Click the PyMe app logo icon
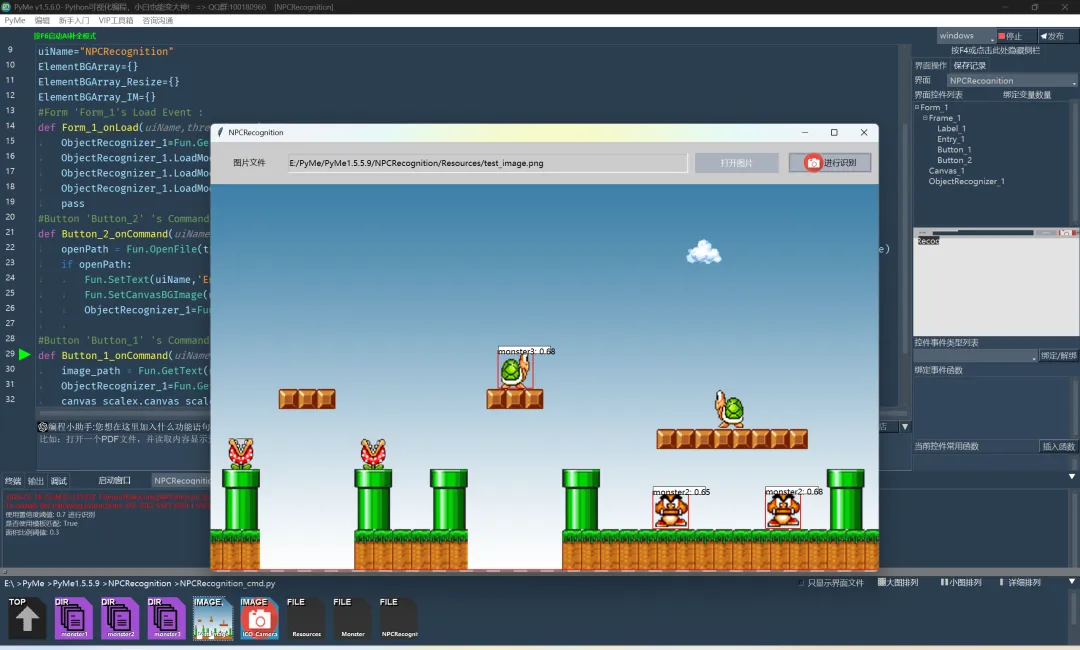The width and height of the screenshot is (1080, 650). pos(6,7)
